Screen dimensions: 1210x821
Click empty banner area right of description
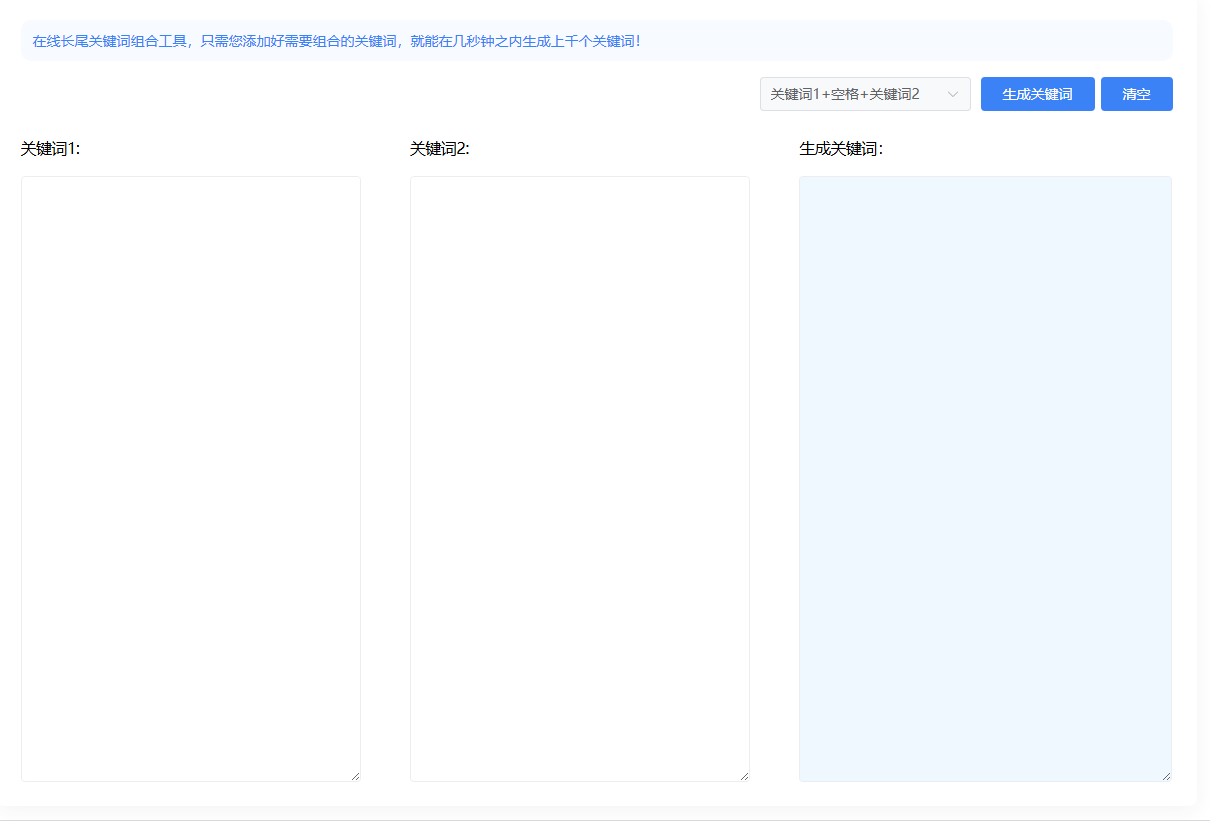click(x=900, y=42)
